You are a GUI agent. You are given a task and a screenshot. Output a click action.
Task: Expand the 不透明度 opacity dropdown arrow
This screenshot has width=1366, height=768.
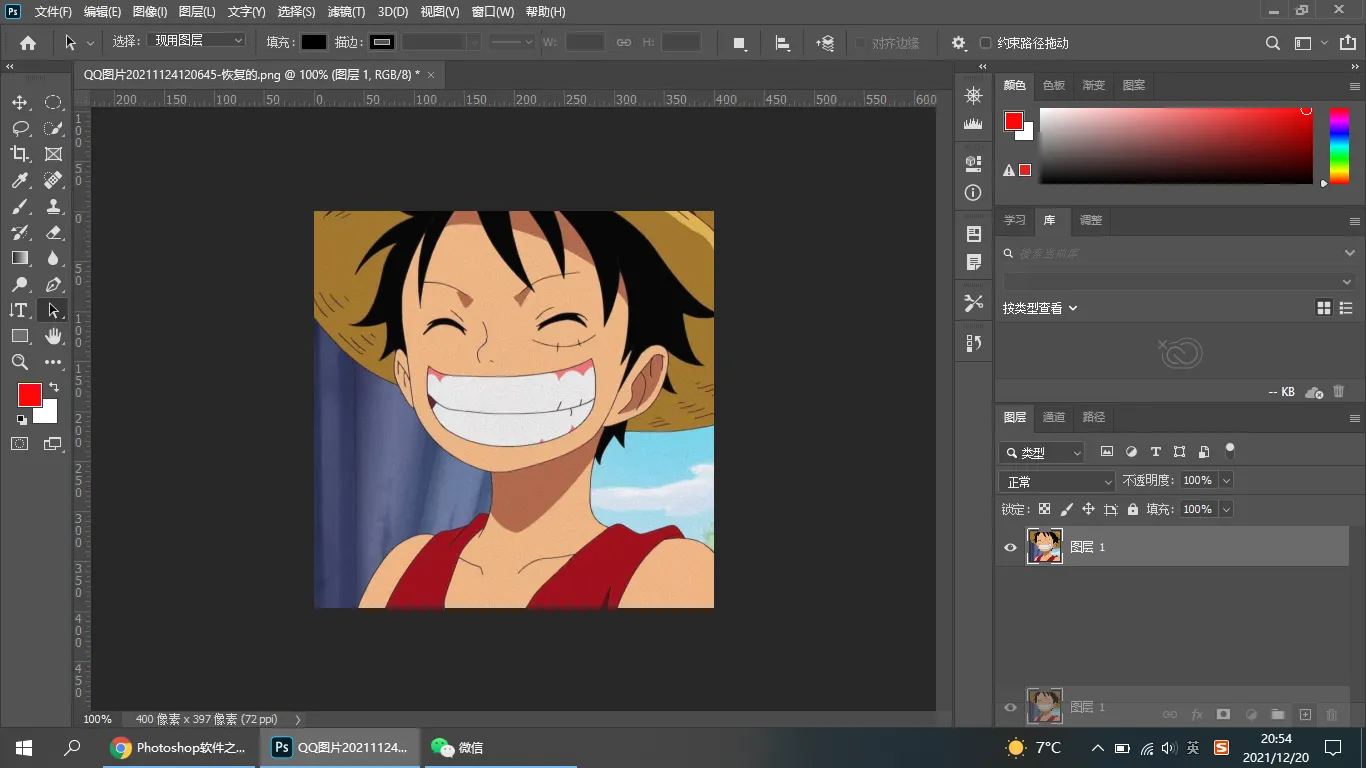1226,481
